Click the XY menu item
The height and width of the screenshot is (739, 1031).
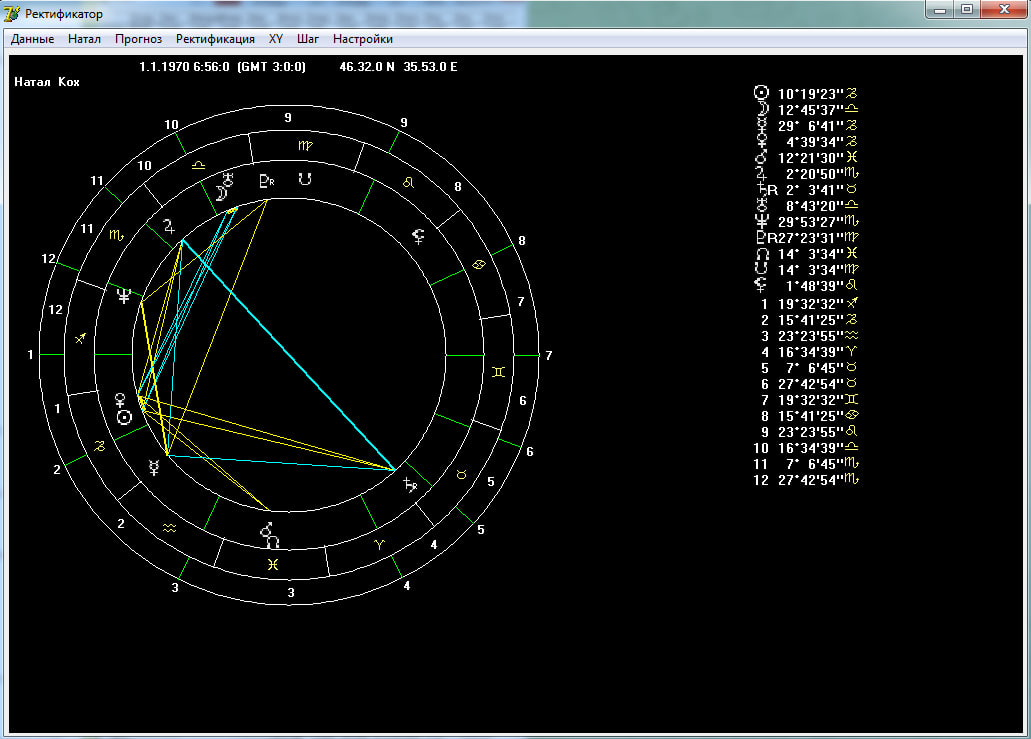276,39
